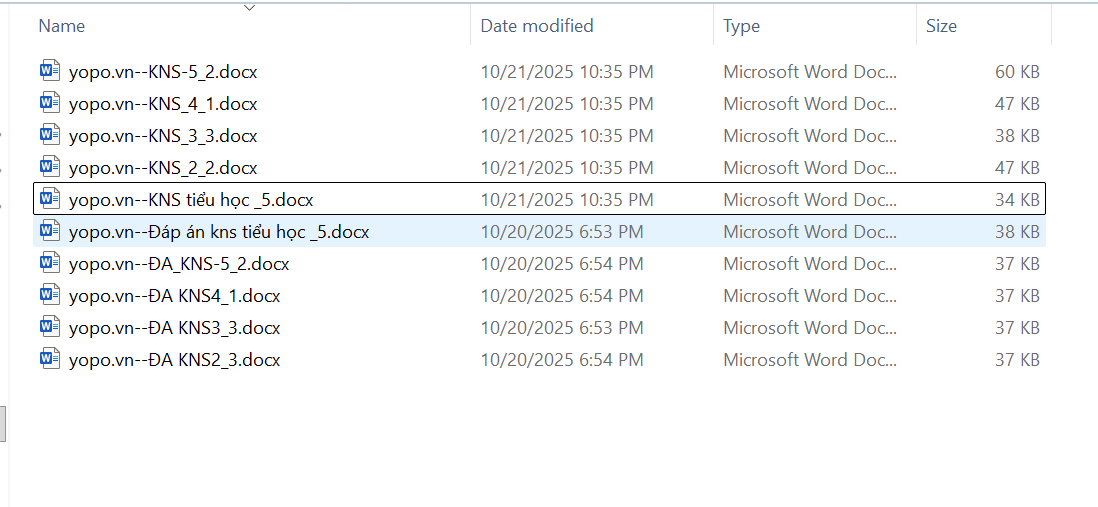Click date modified of ĐA KNS4_1.docx row

562,296
